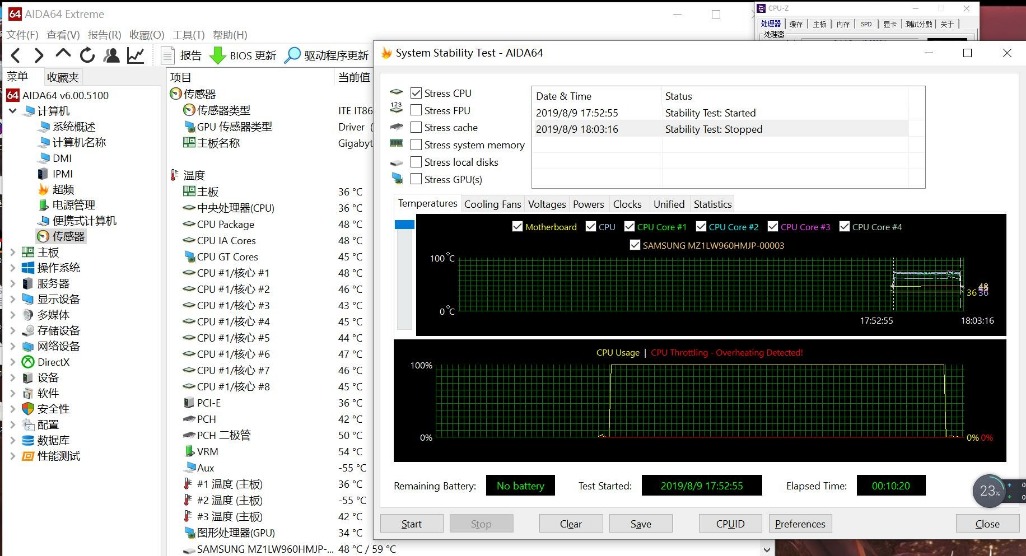This screenshot has width=1026, height=556.
Task: Switch to the Voltages tab
Action: pyautogui.click(x=547, y=204)
